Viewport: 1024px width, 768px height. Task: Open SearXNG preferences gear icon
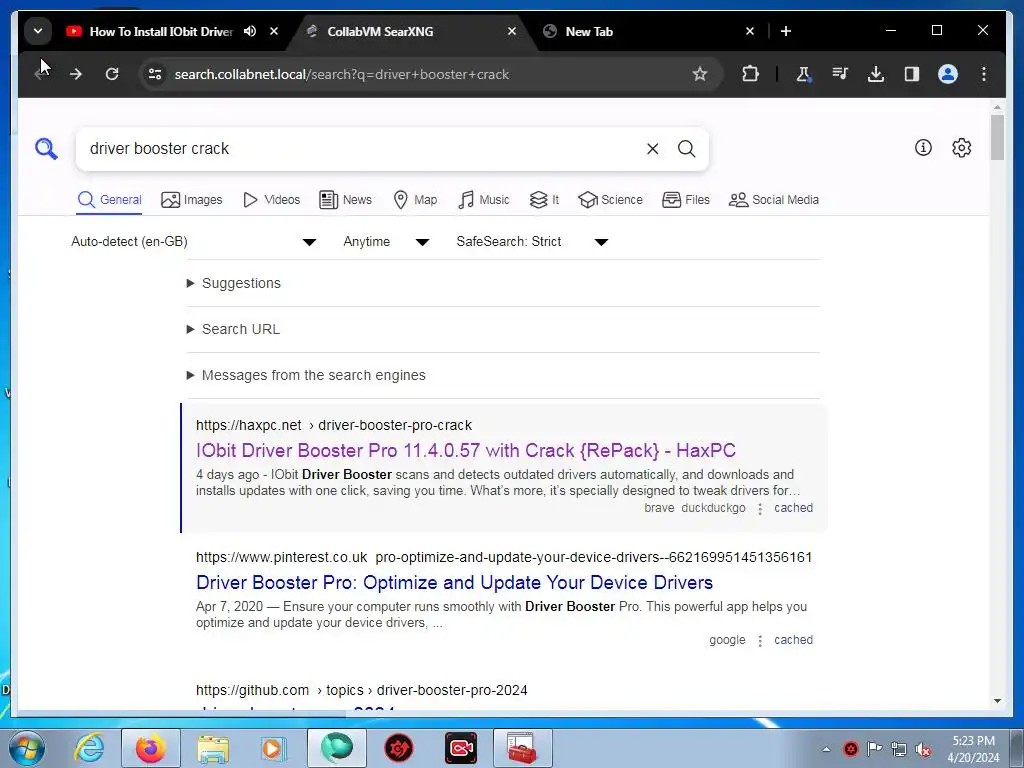tap(961, 148)
